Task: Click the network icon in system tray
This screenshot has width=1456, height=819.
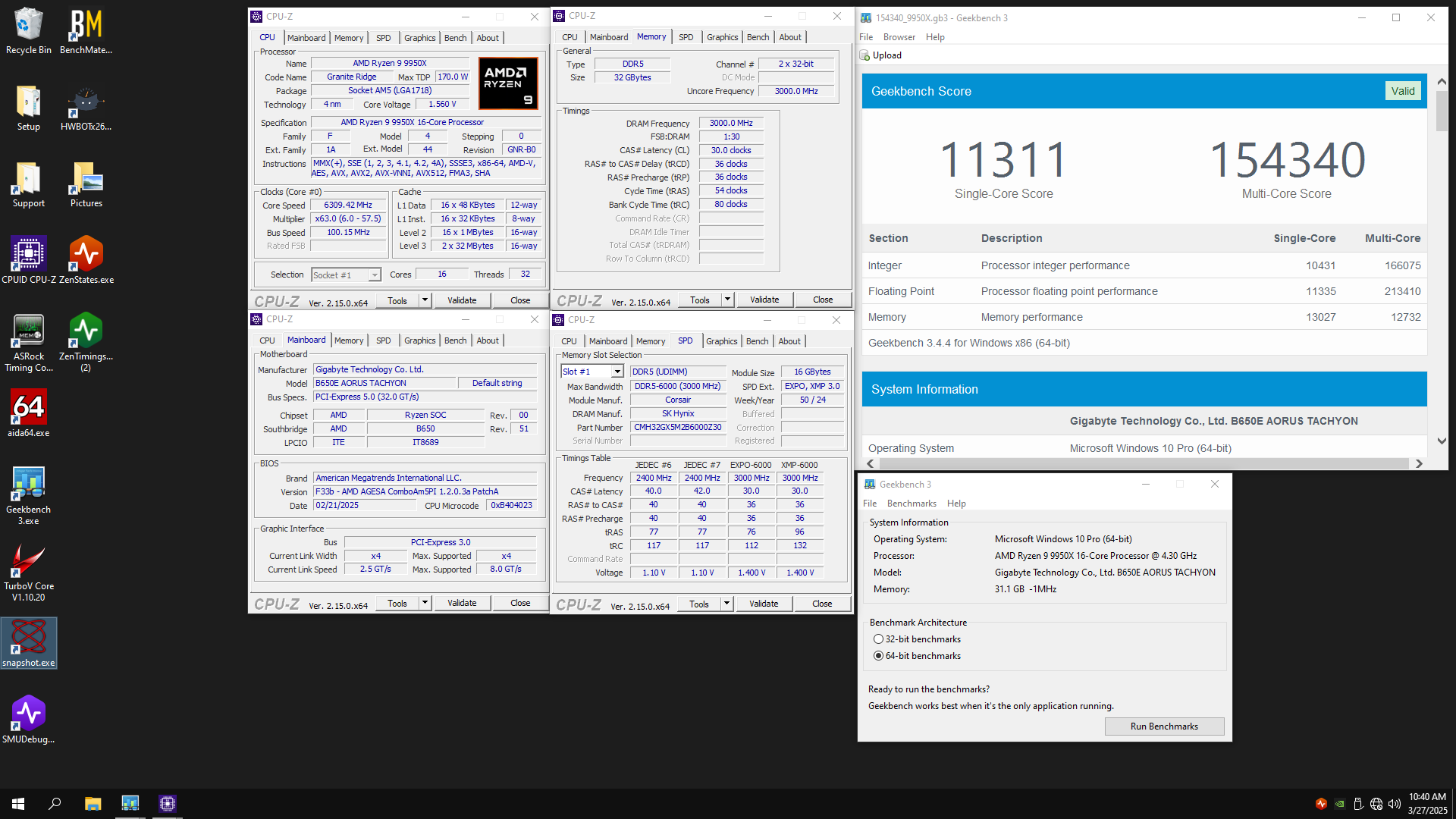Action: tap(1376, 804)
